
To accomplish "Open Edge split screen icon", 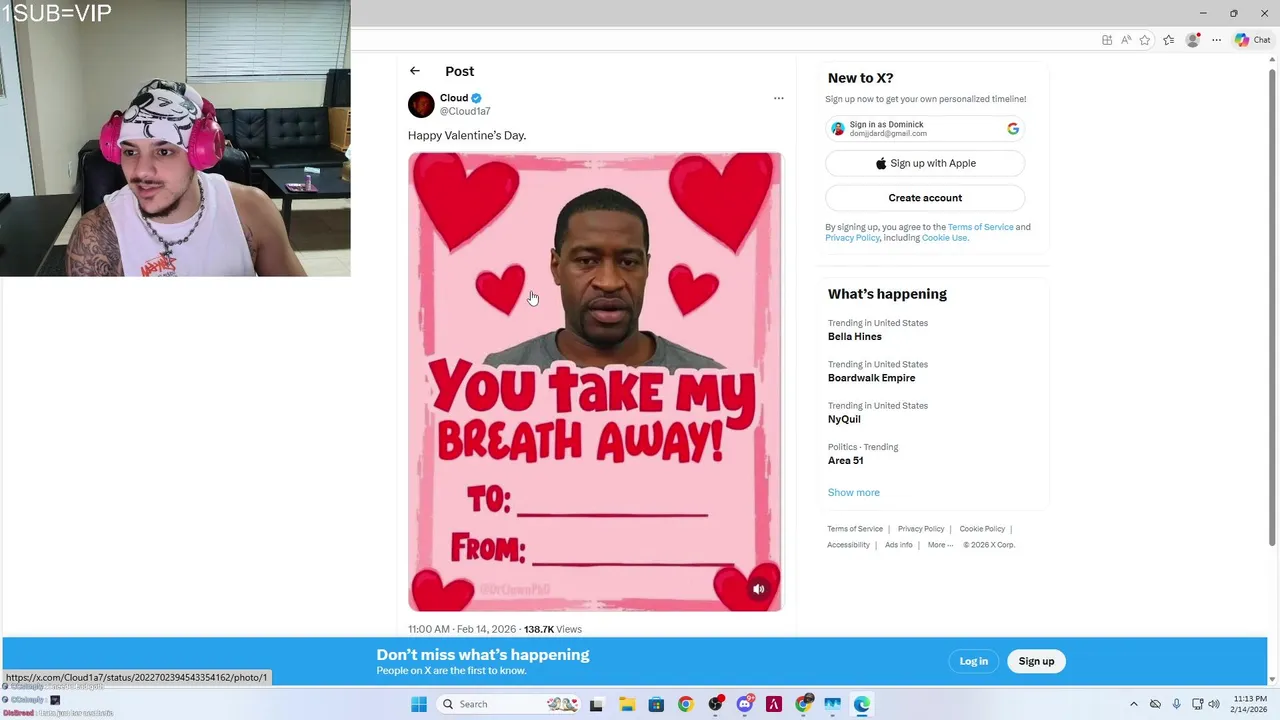I will [x=1107, y=40].
